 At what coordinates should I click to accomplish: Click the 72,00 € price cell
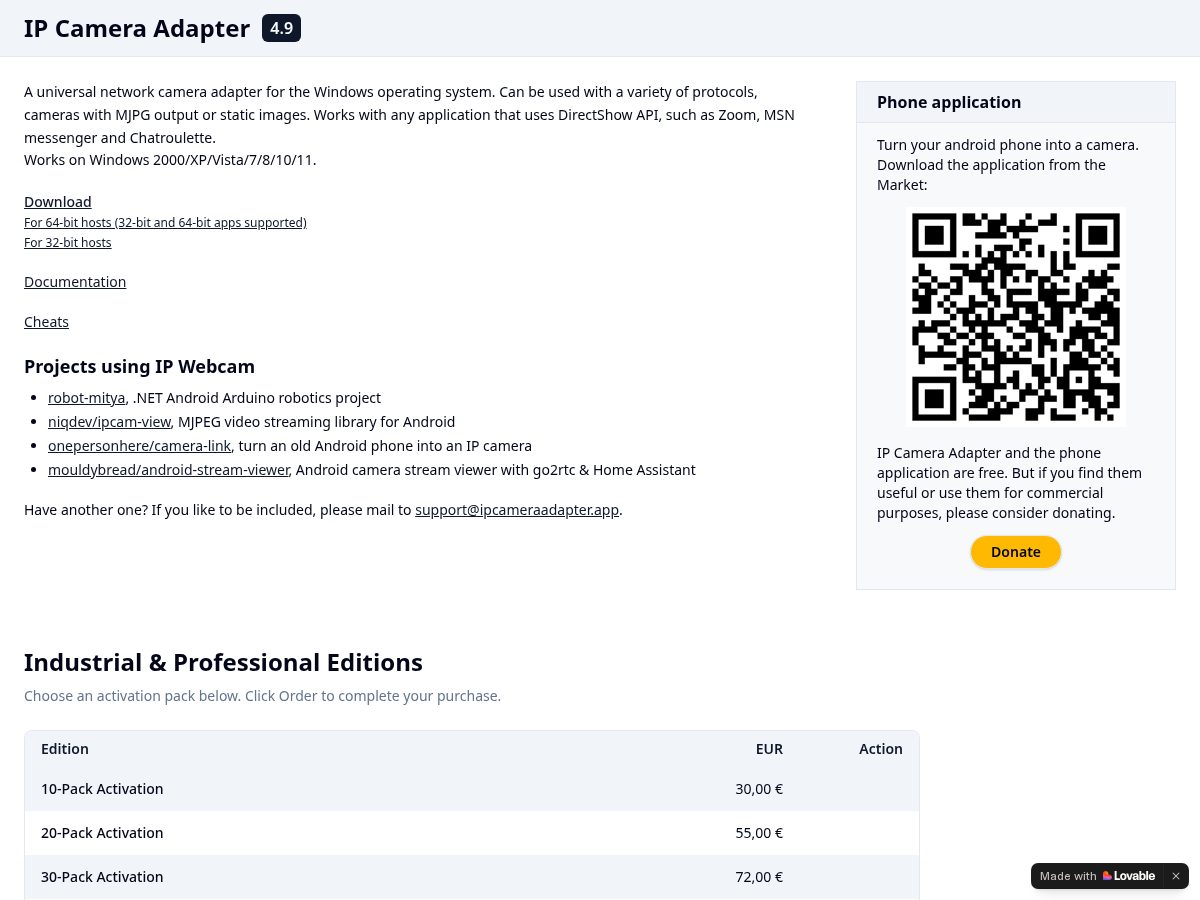point(759,877)
